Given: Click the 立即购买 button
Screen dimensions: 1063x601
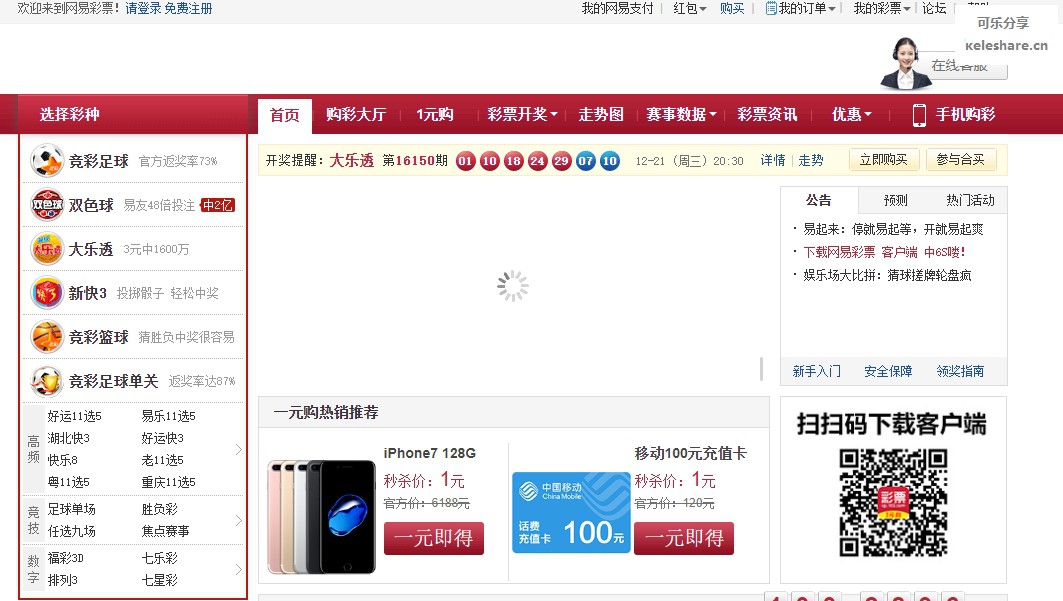Looking at the screenshot, I should coord(883,159).
